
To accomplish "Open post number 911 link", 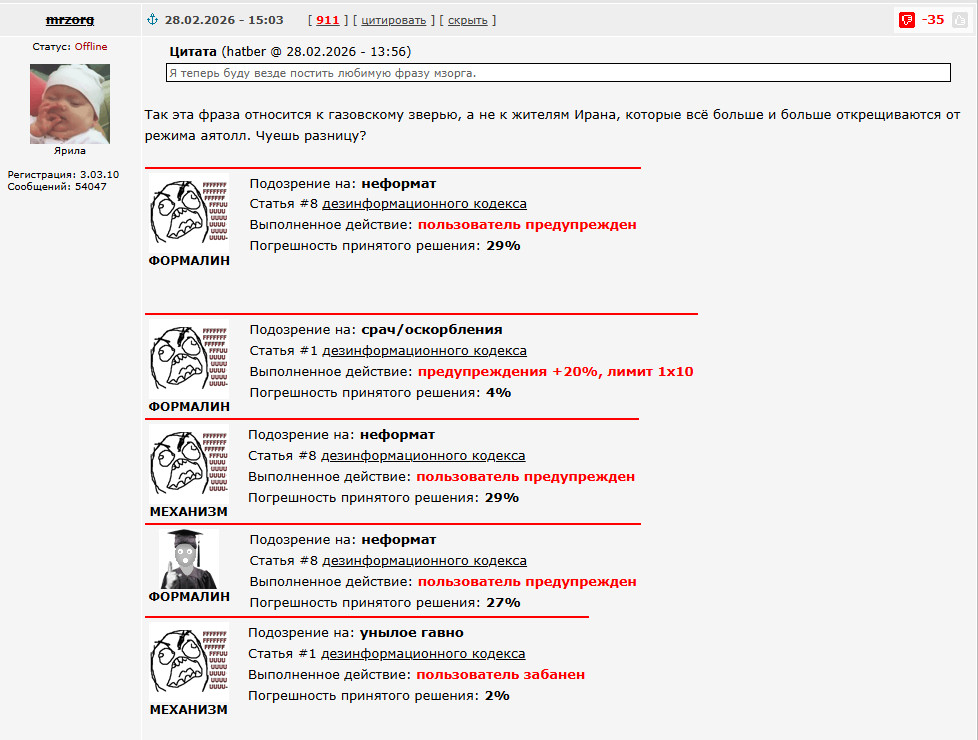I will click(328, 20).
